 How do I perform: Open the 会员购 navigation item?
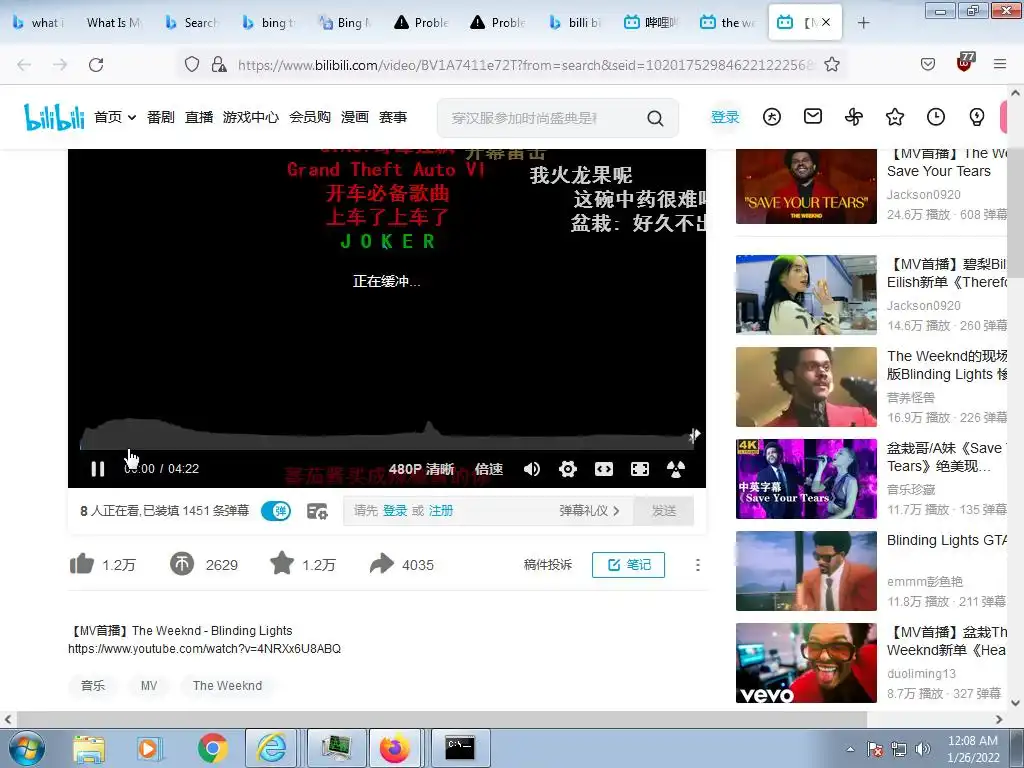(x=310, y=118)
